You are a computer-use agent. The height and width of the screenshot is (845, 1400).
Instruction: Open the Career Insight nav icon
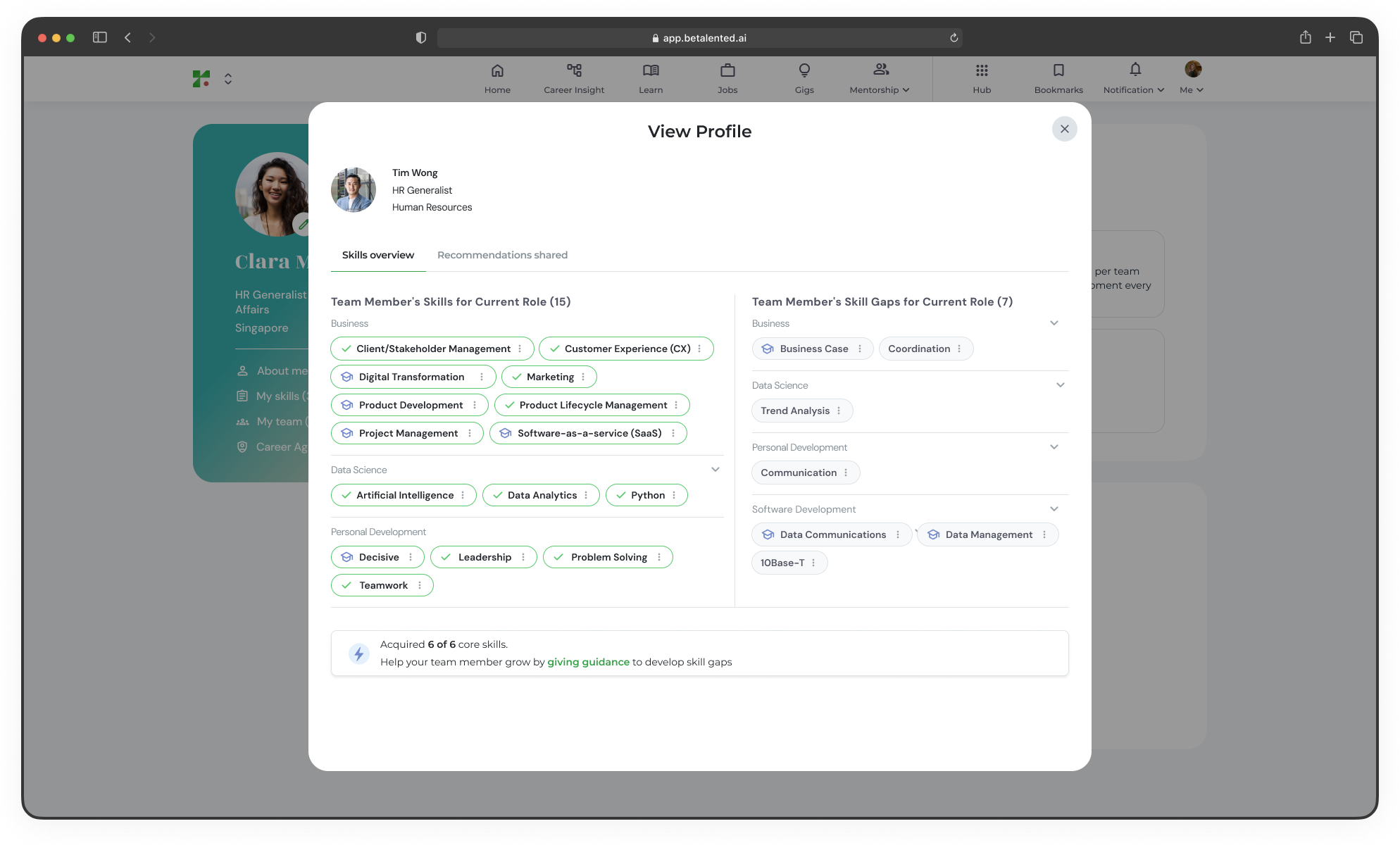[x=574, y=70]
